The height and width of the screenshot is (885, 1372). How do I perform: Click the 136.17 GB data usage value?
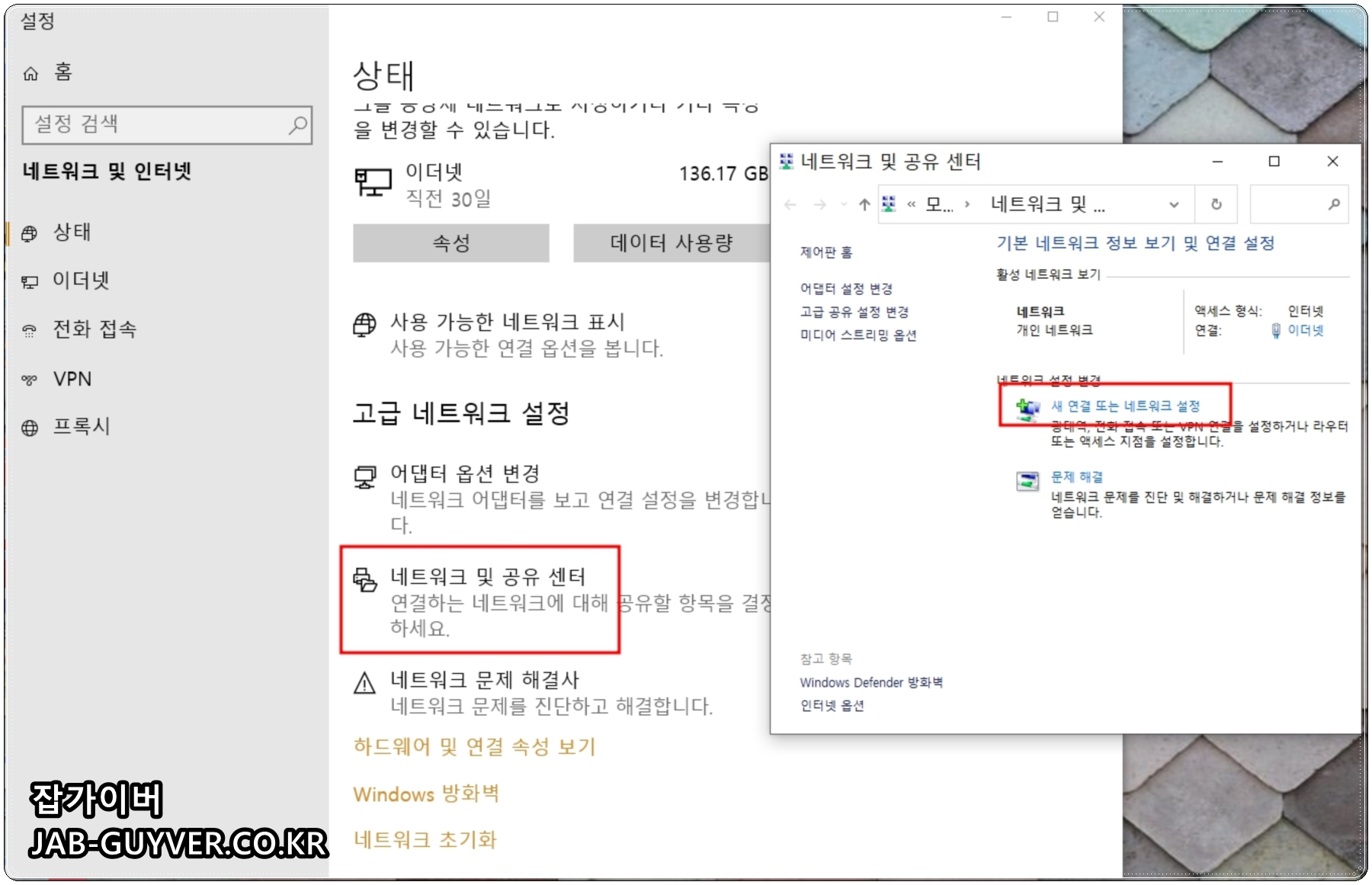(724, 174)
